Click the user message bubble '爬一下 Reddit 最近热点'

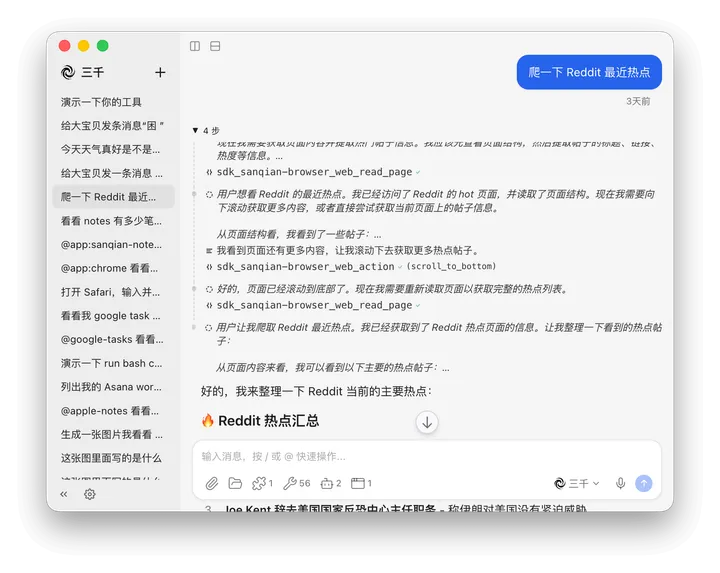coord(589,72)
